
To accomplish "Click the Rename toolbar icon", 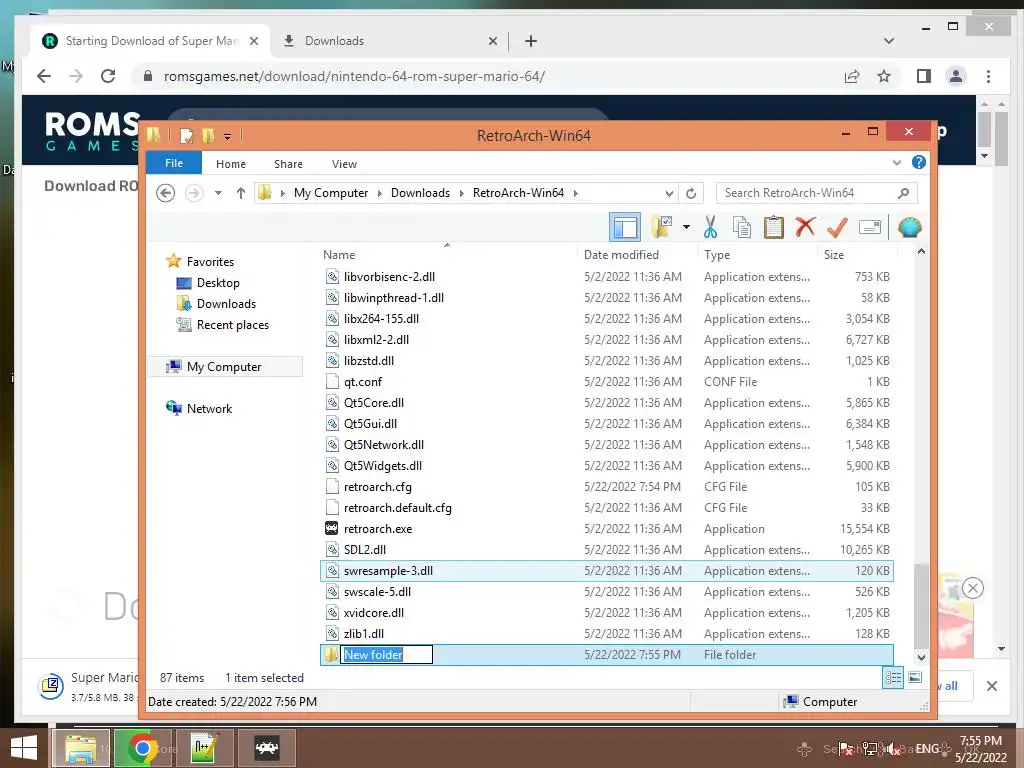I will (869, 227).
